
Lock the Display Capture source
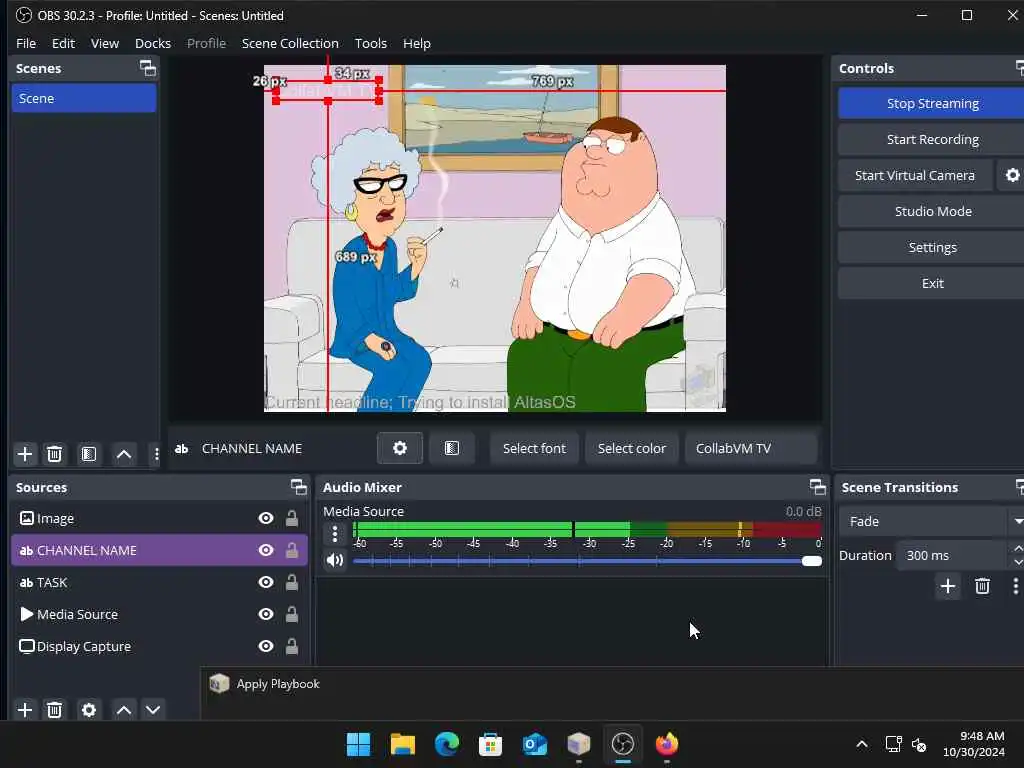coord(292,646)
